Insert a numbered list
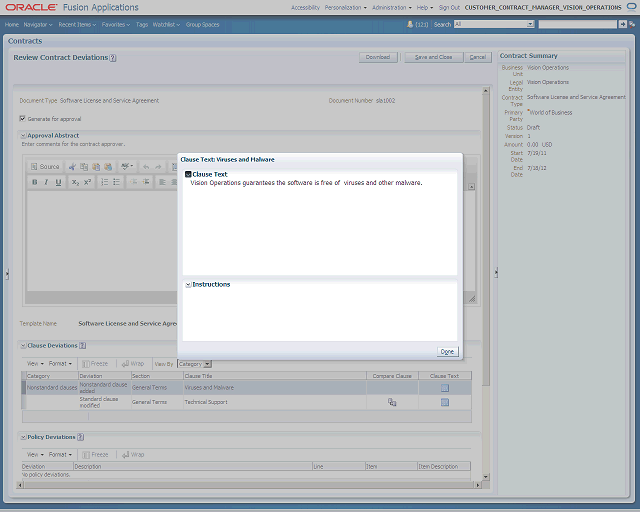The height and width of the screenshot is (512, 640). 104,182
